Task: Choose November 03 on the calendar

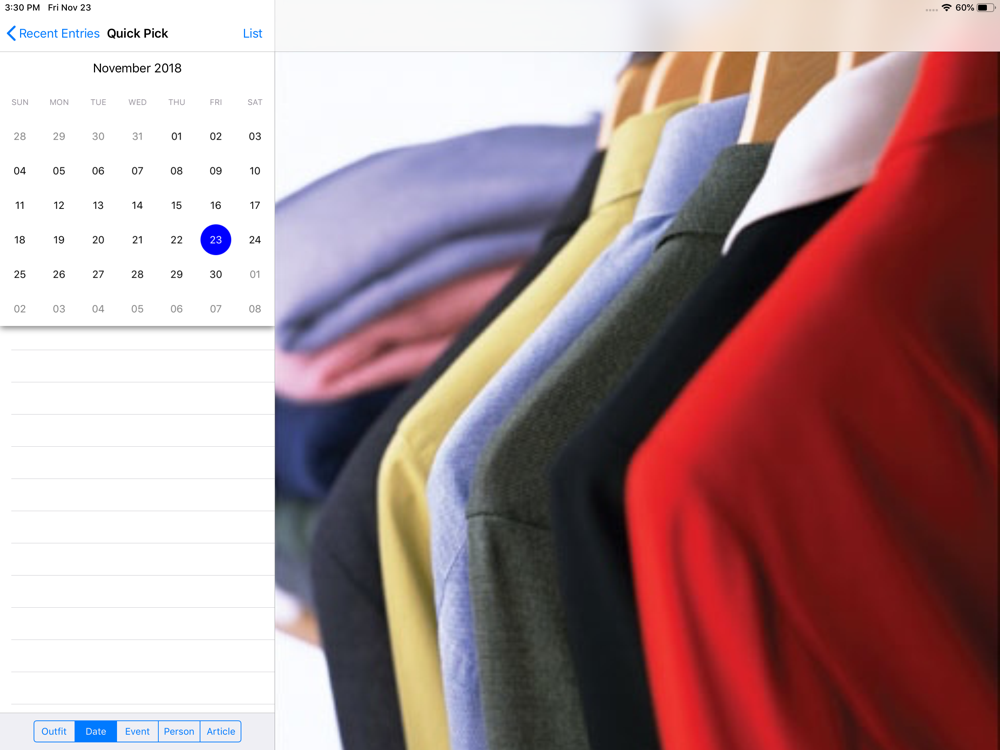Action: (x=255, y=136)
